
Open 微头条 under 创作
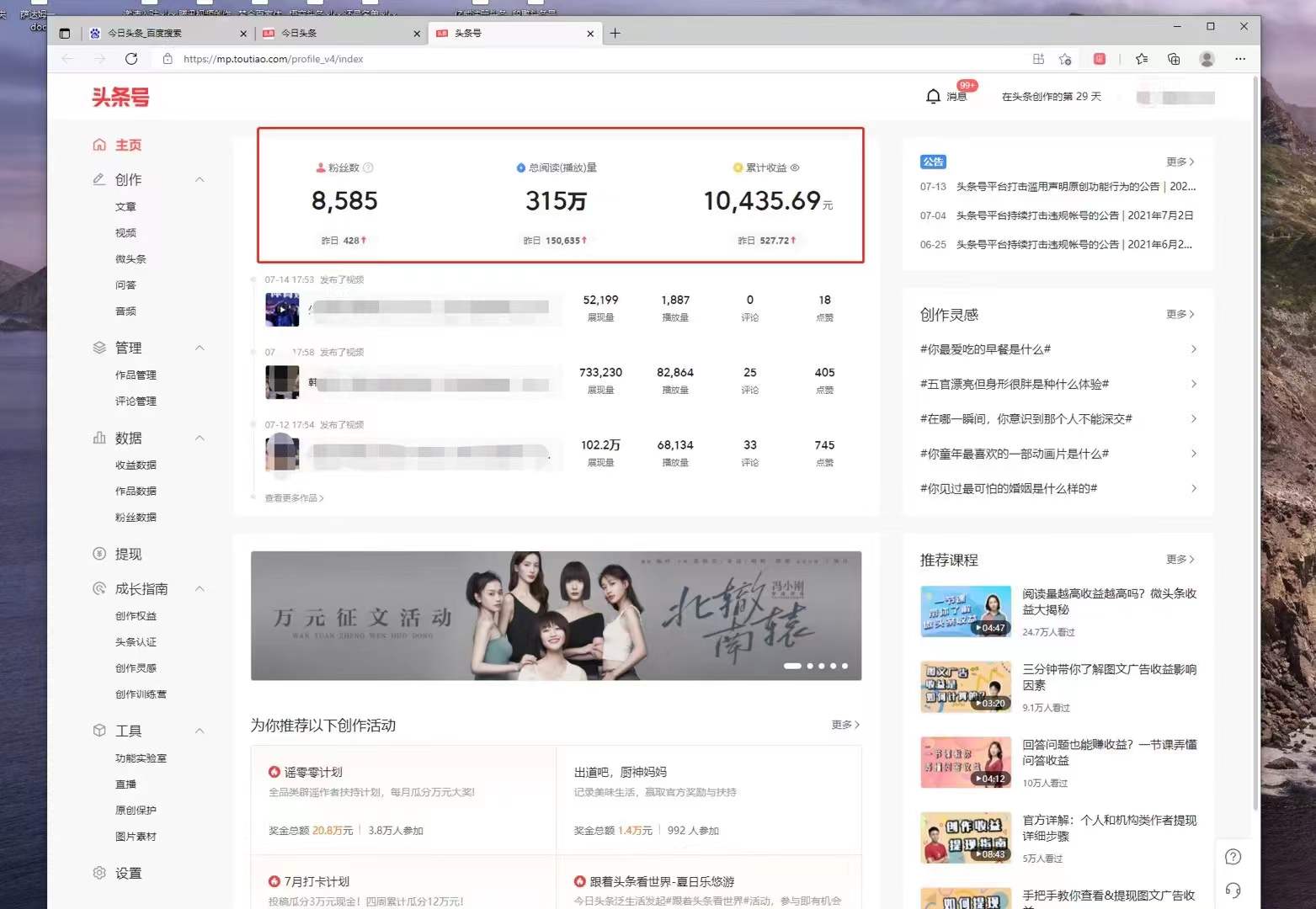(x=131, y=258)
